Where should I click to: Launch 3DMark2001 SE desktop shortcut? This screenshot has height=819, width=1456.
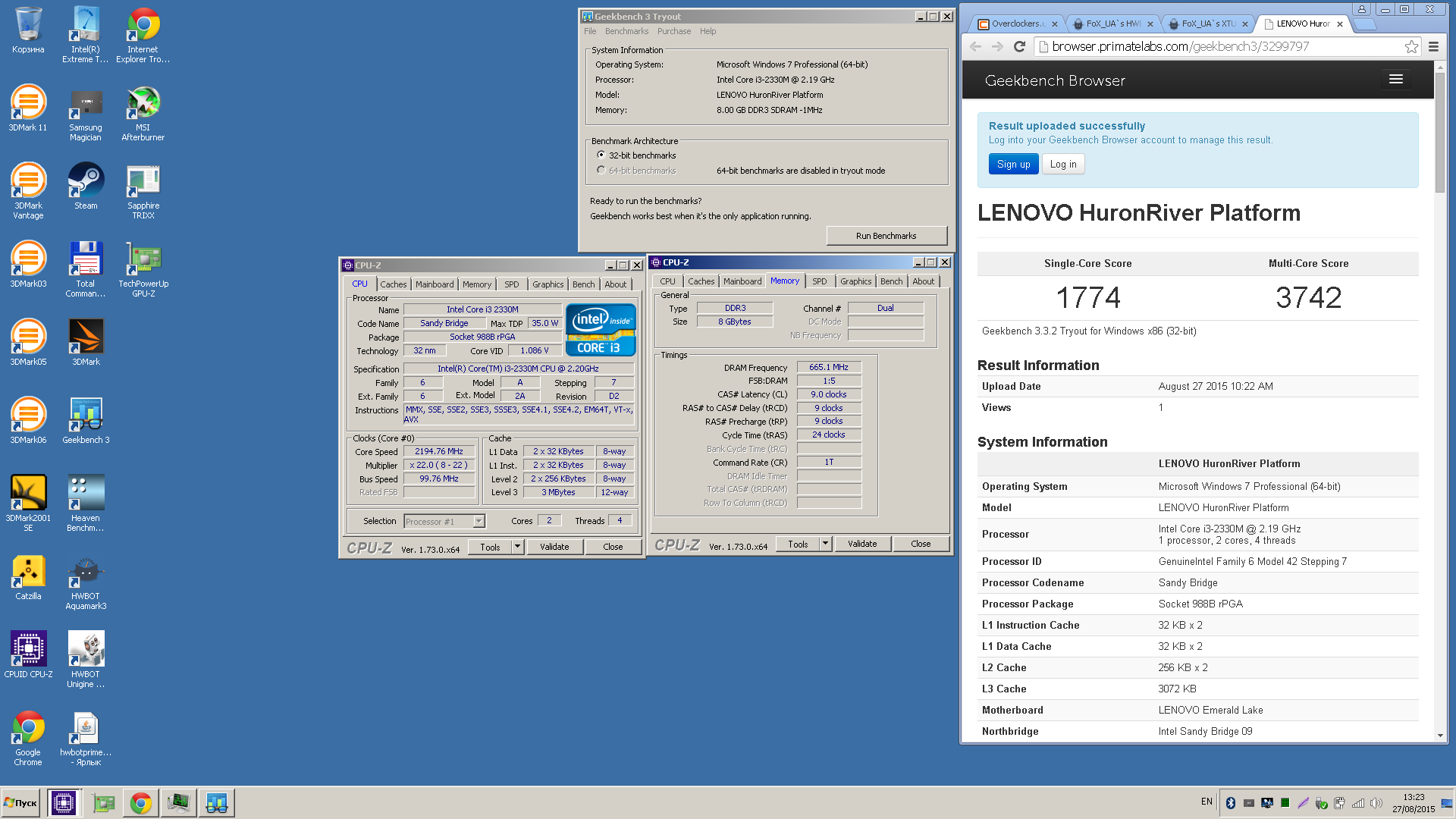28,504
